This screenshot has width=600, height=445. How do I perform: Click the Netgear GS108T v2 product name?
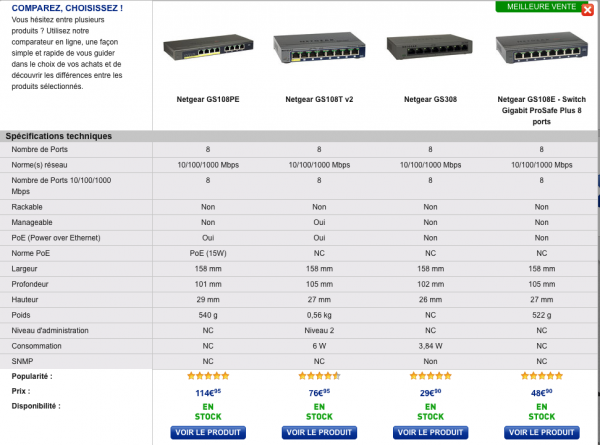coord(318,100)
